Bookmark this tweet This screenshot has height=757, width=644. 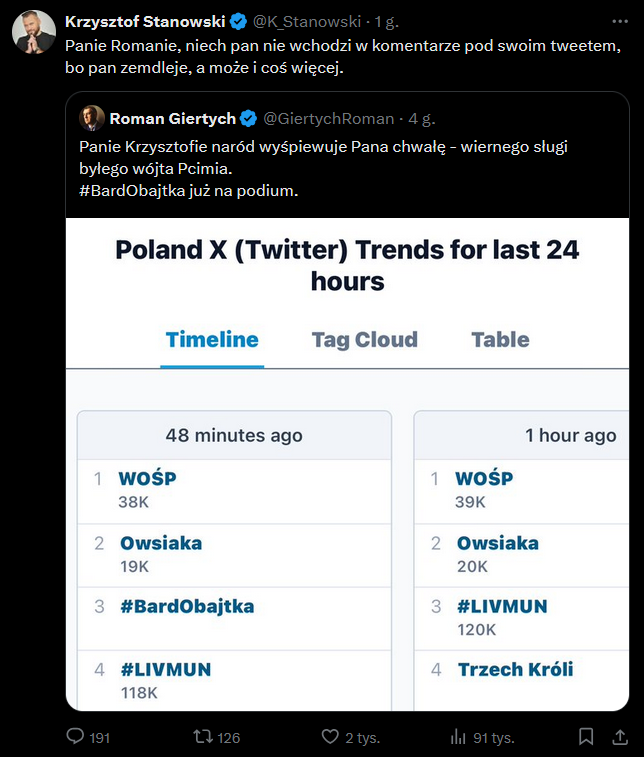(586, 737)
